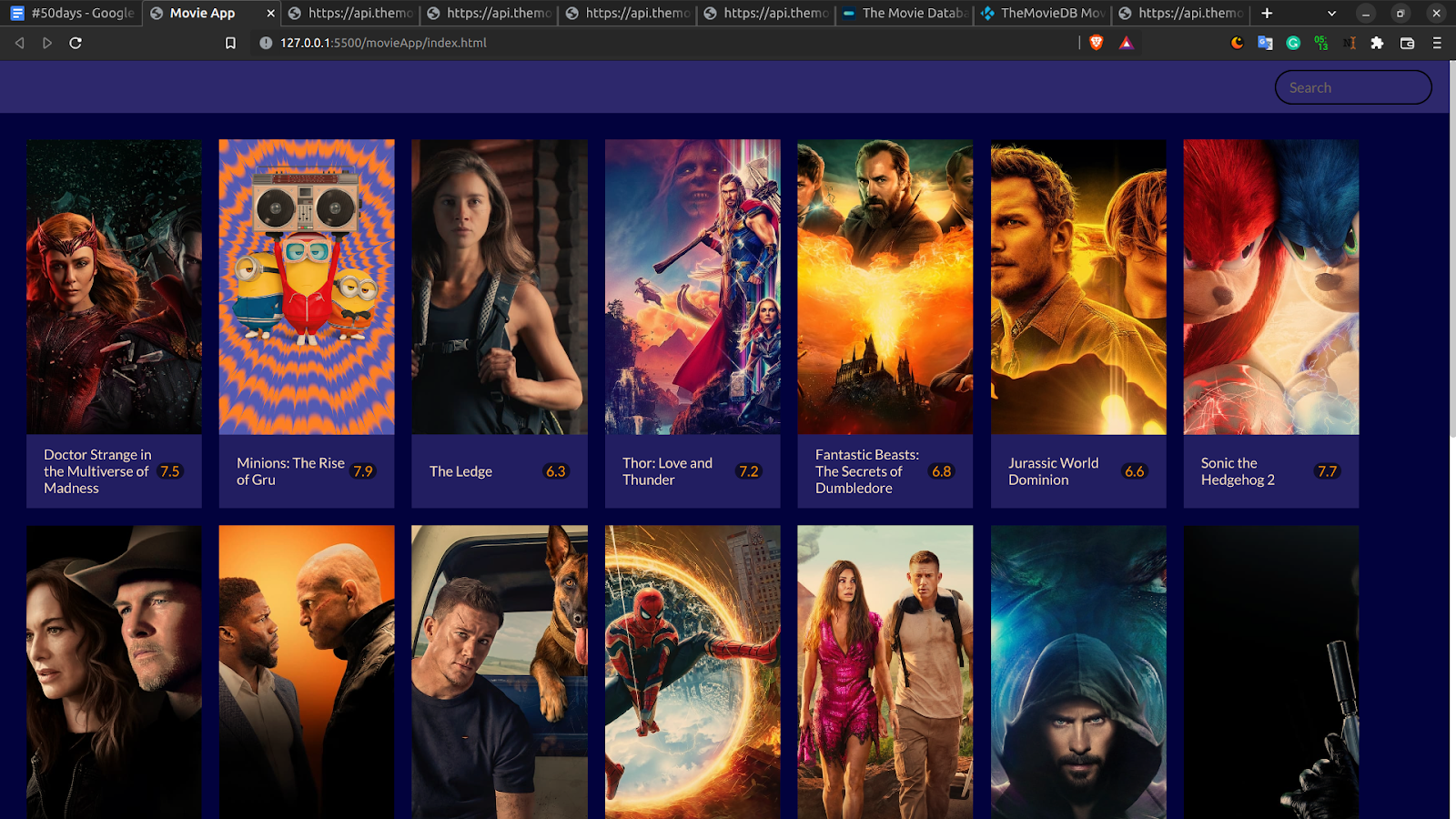Open the first https://api.themoviedb tab

pos(350,13)
